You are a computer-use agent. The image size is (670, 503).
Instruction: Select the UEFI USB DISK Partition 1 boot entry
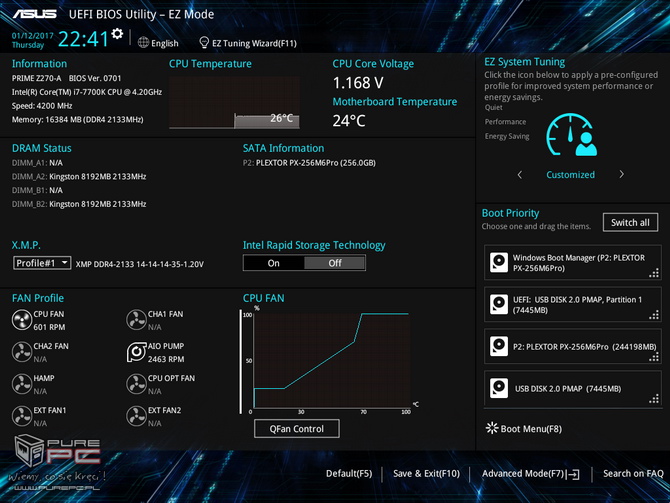(x=573, y=304)
